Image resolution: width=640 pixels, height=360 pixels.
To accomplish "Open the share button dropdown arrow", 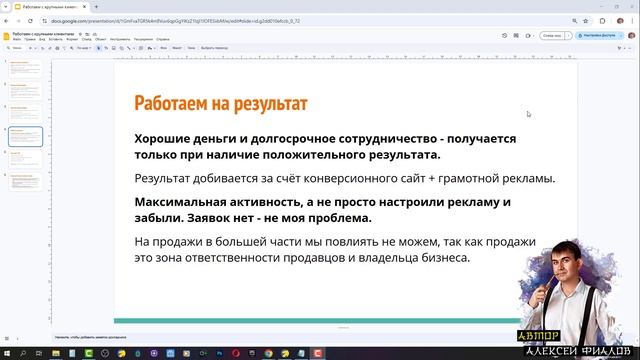I will 621,36.
